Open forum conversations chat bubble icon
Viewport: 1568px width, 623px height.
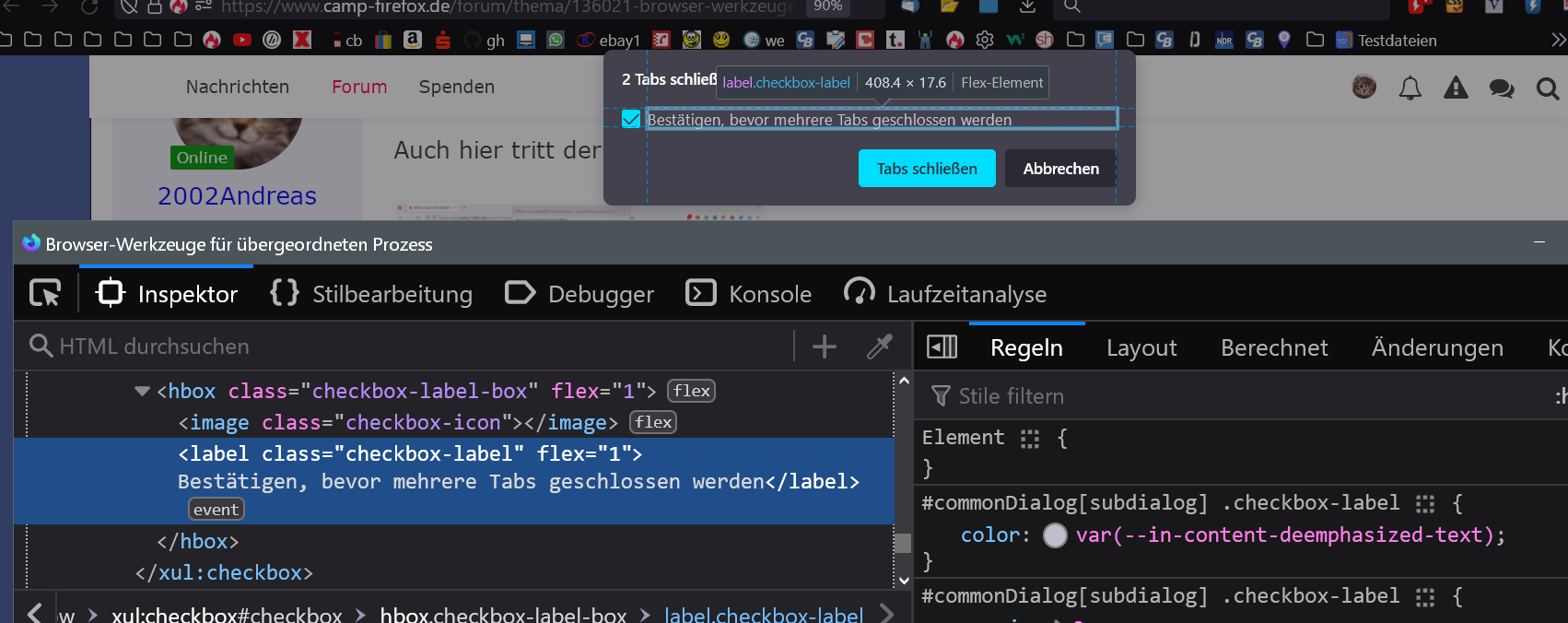coord(1501,88)
